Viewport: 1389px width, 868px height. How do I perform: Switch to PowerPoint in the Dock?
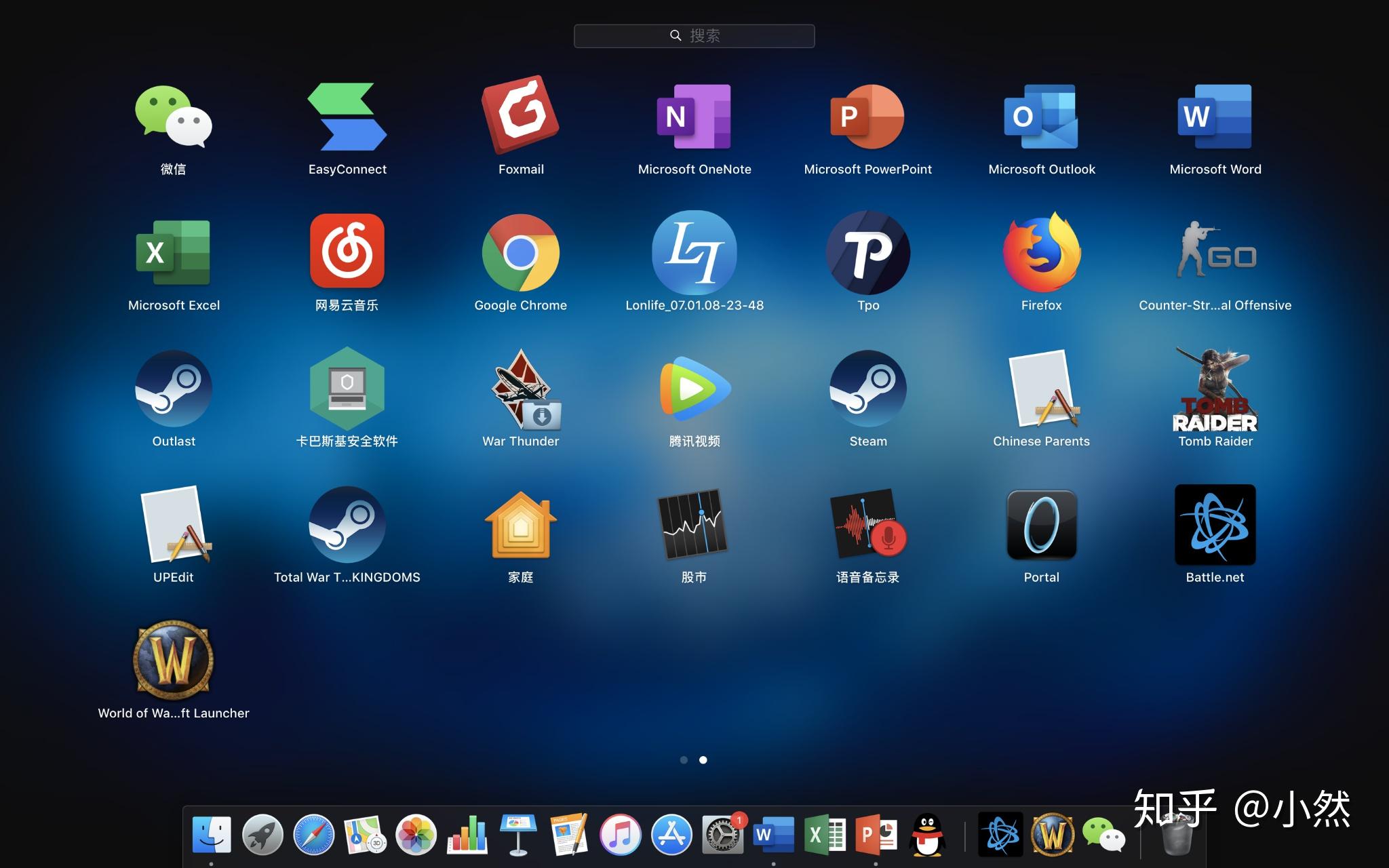click(x=876, y=835)
